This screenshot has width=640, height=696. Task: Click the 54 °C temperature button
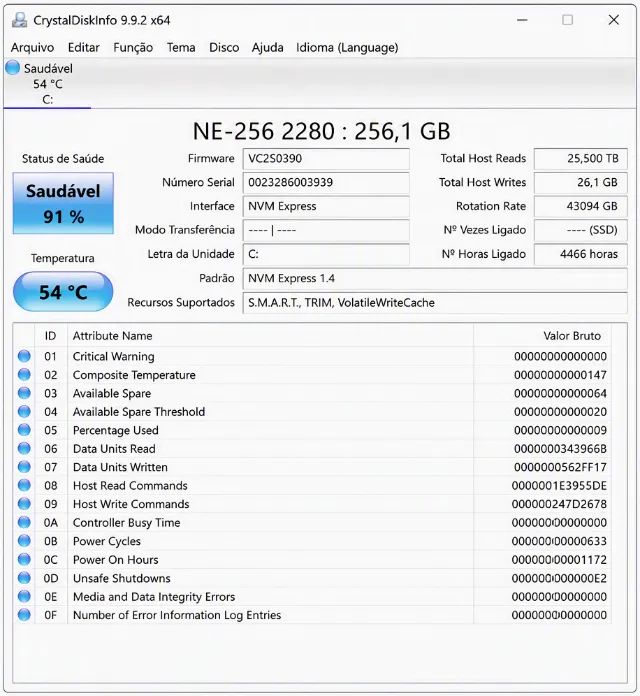click(63, 292)
